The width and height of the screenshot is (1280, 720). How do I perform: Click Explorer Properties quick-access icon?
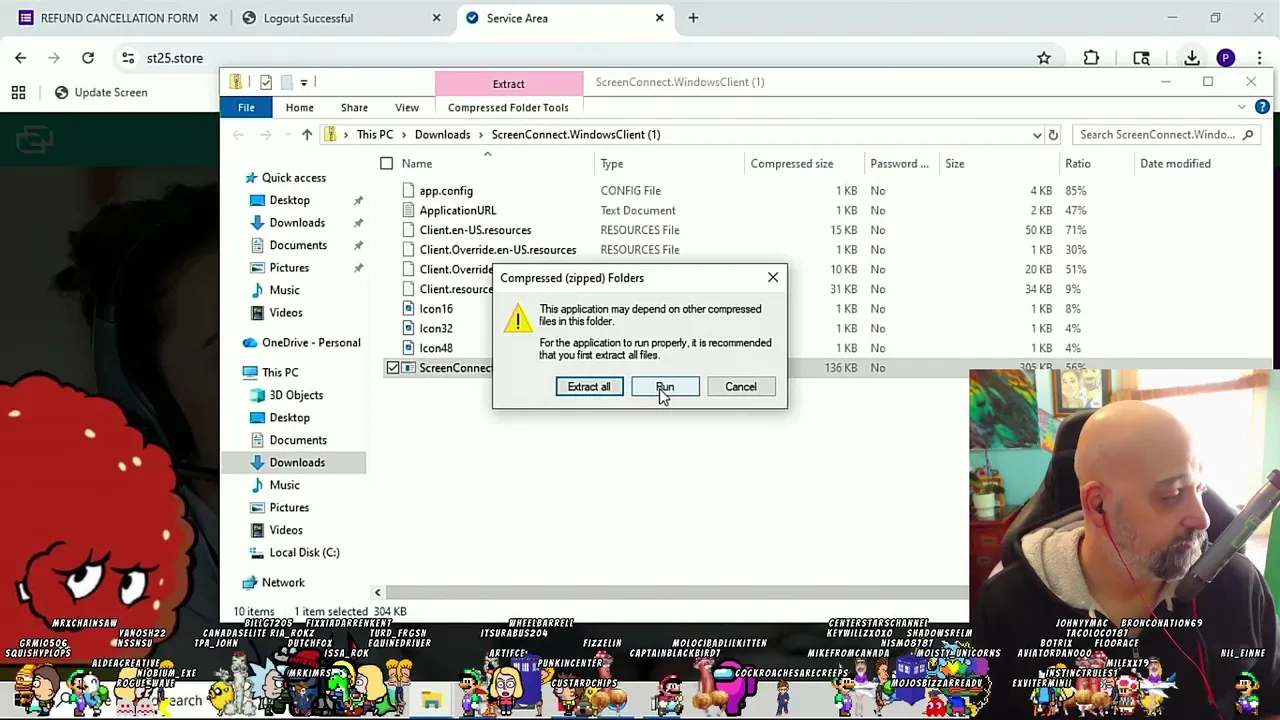point(266,82)
